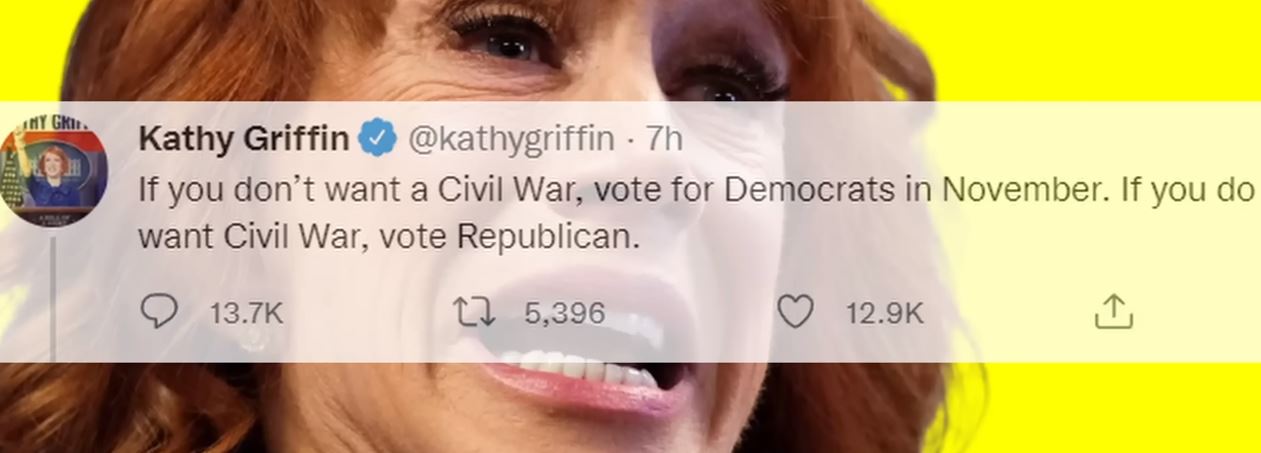Click the reply speech bubble icon
Image resolution: width=1261 pixels, height=453 pixels.
point(157,313)
